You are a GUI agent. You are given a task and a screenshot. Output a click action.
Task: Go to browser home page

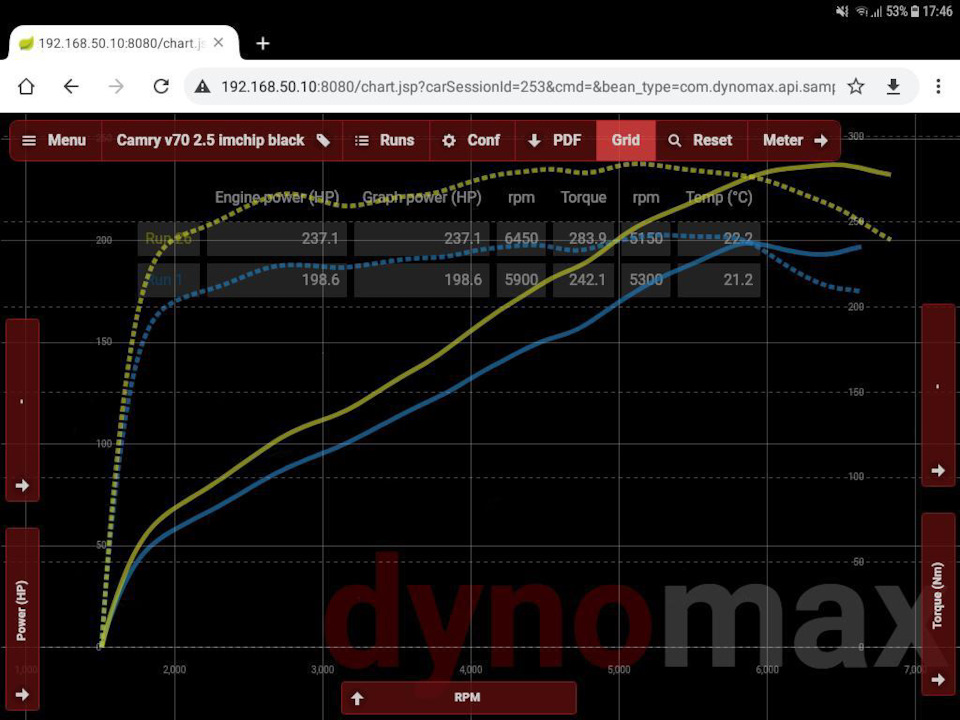[26, 86]
